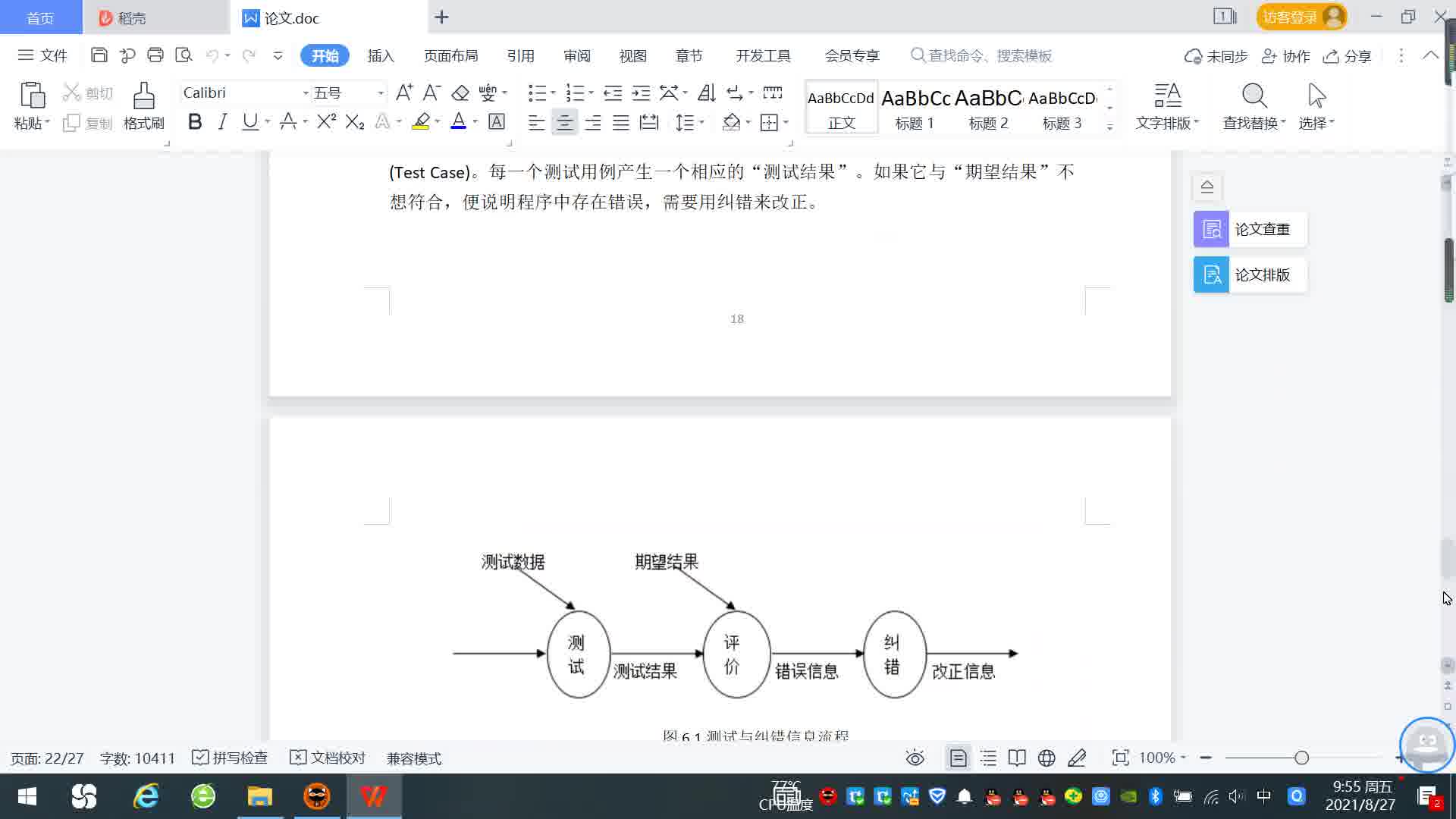The height and width of the screenshot is (819, 1456).
Task: Apply the blue font color button
Action: (x=458, y=121)
